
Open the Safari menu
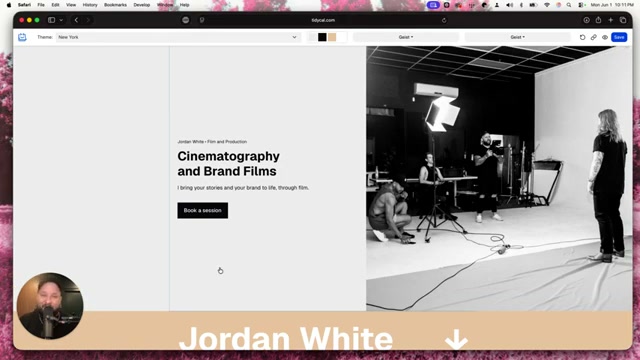24,5
